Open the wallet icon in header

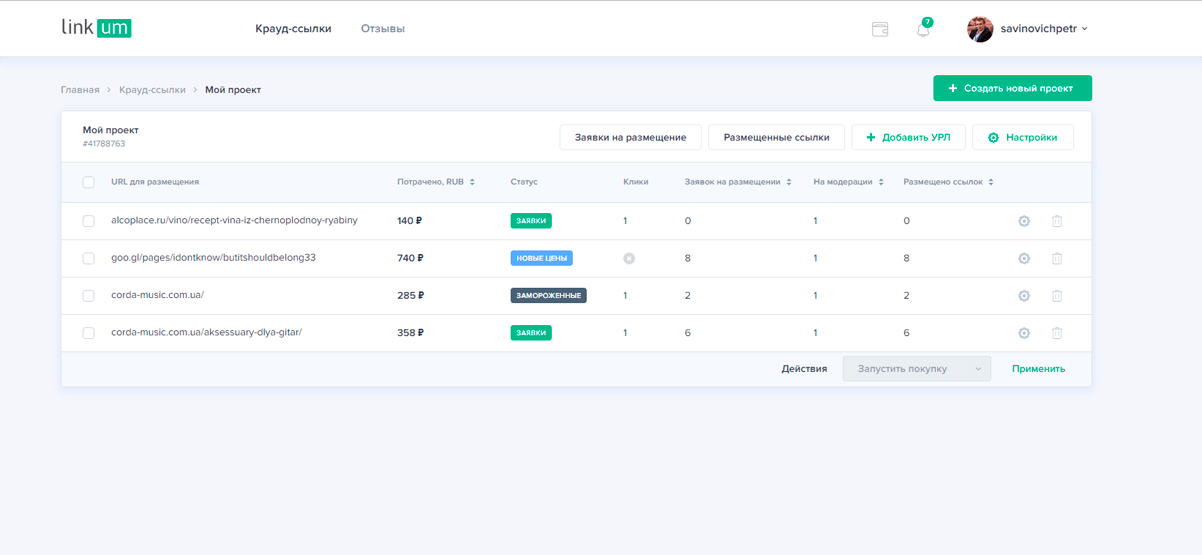click(880, 29)
